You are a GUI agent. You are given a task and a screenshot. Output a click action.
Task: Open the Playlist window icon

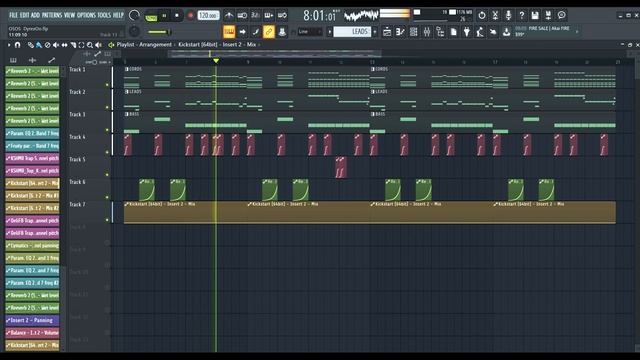coord(387,31)
